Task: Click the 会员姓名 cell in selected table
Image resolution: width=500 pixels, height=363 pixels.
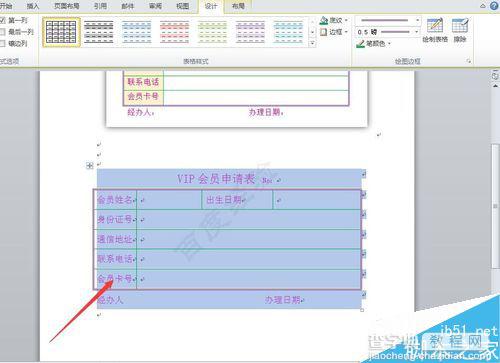Action: 115,199
